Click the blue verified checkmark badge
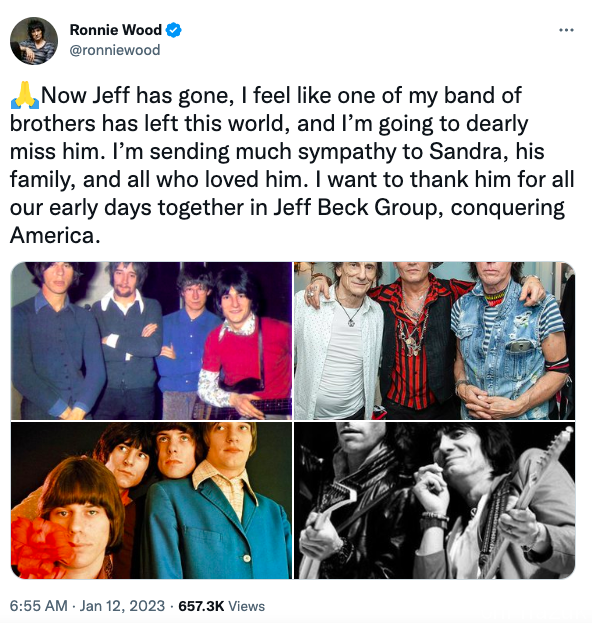592x623 pixels. click(x=173, y=30)
